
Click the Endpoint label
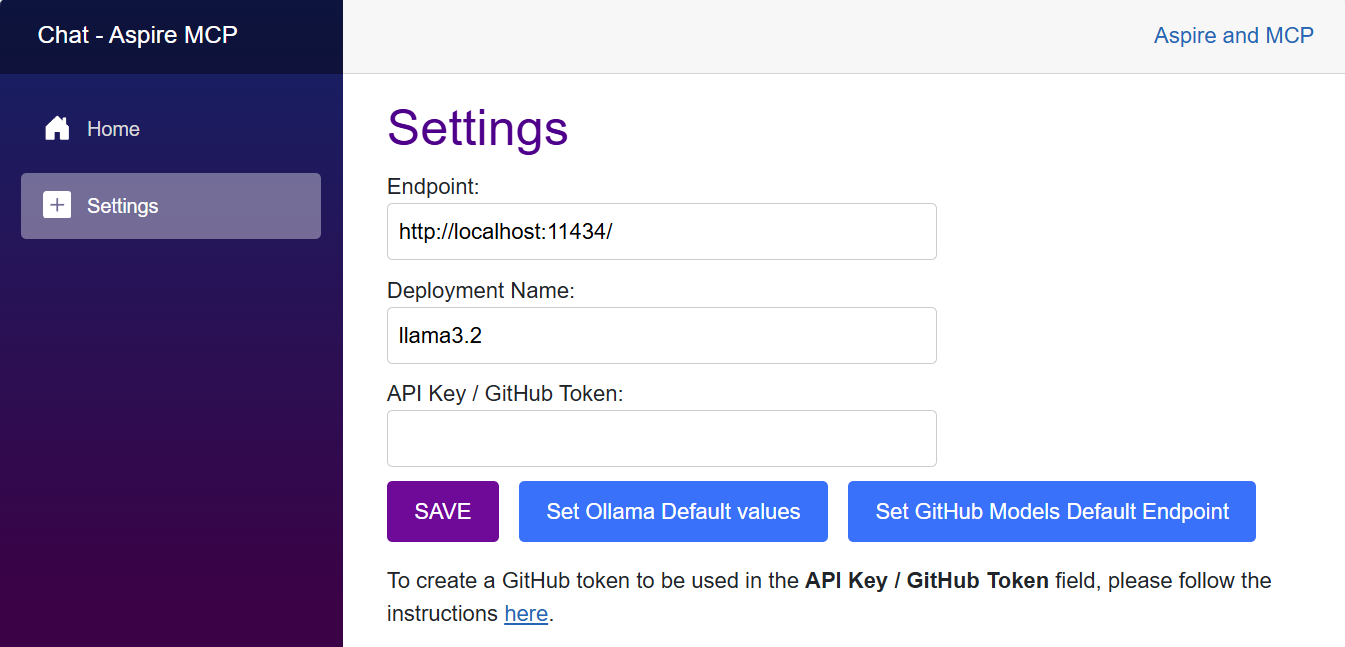click(x=434, y=186)
